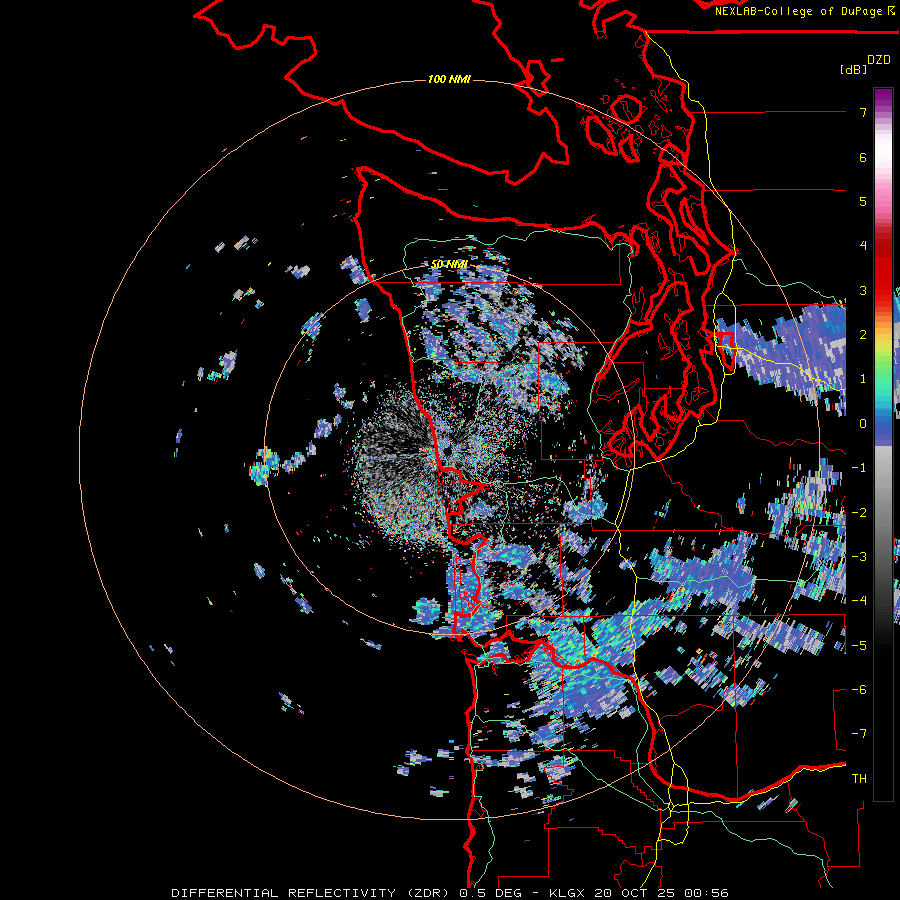Click the '100 NMI' range ring label
900x900 pixels.
[x=449, y=79]
